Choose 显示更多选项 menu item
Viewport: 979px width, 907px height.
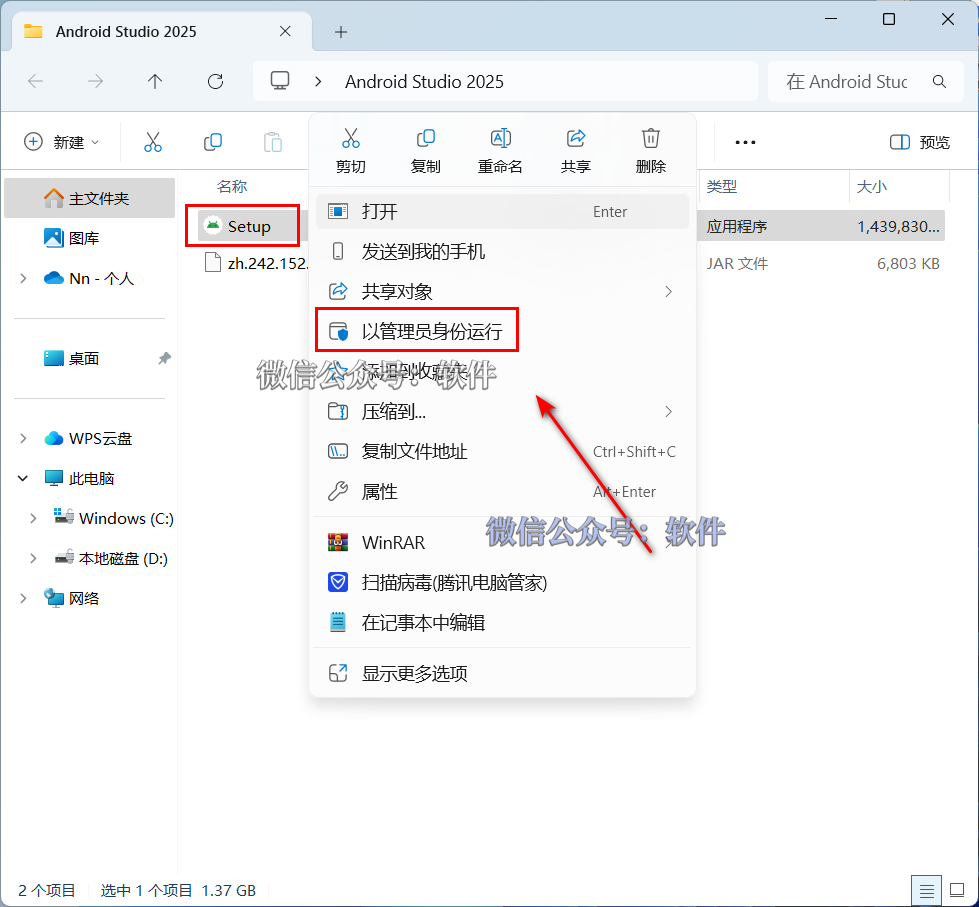(x=502, y=674)
